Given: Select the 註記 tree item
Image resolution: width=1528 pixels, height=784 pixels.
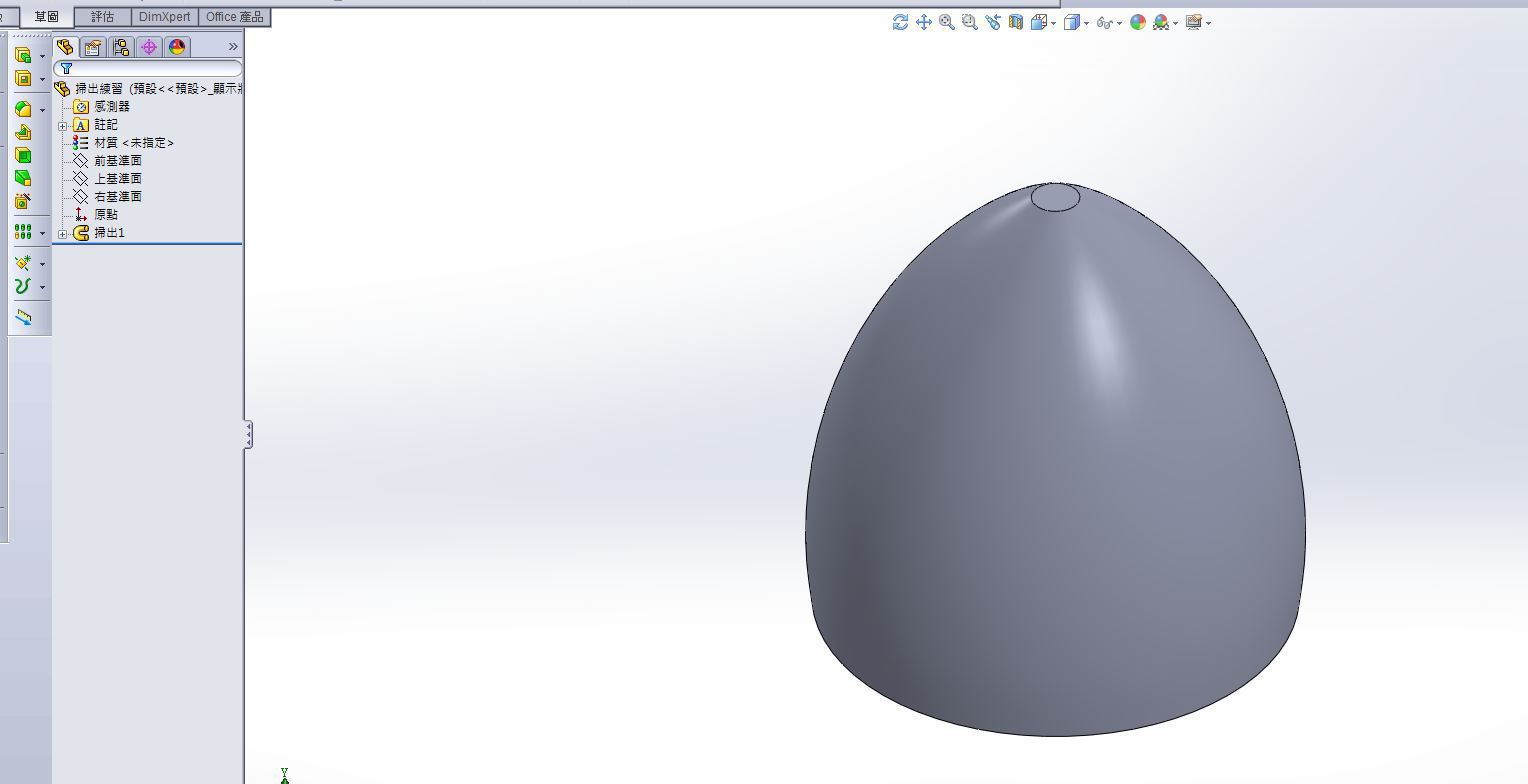Looking at the screenshot, I should [96, 124].
